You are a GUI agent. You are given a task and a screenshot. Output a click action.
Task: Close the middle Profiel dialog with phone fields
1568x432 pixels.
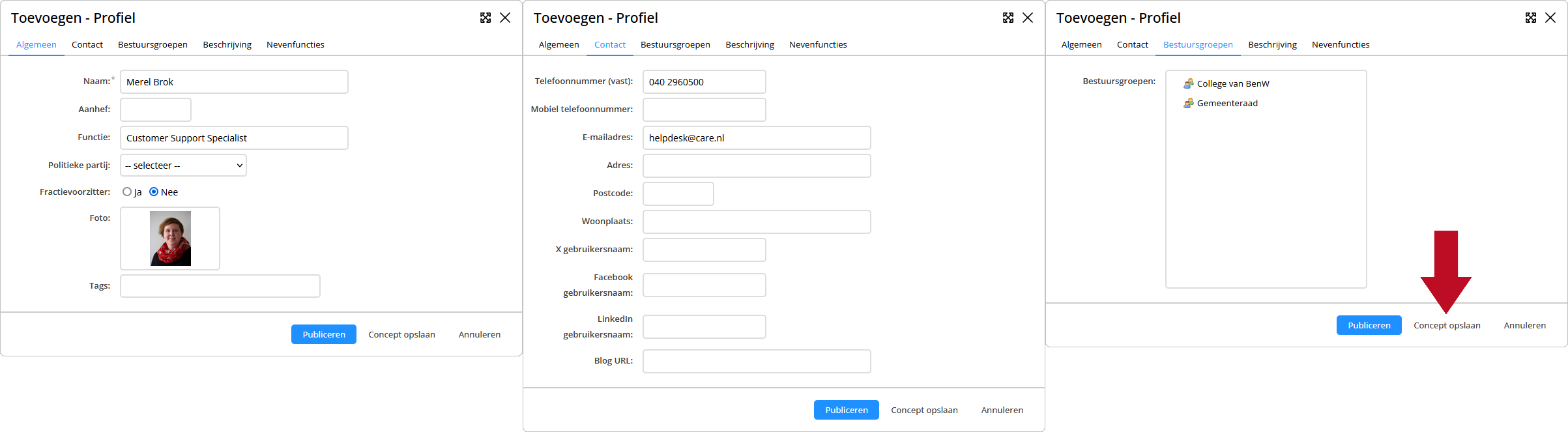click(x=1028, y=18)
